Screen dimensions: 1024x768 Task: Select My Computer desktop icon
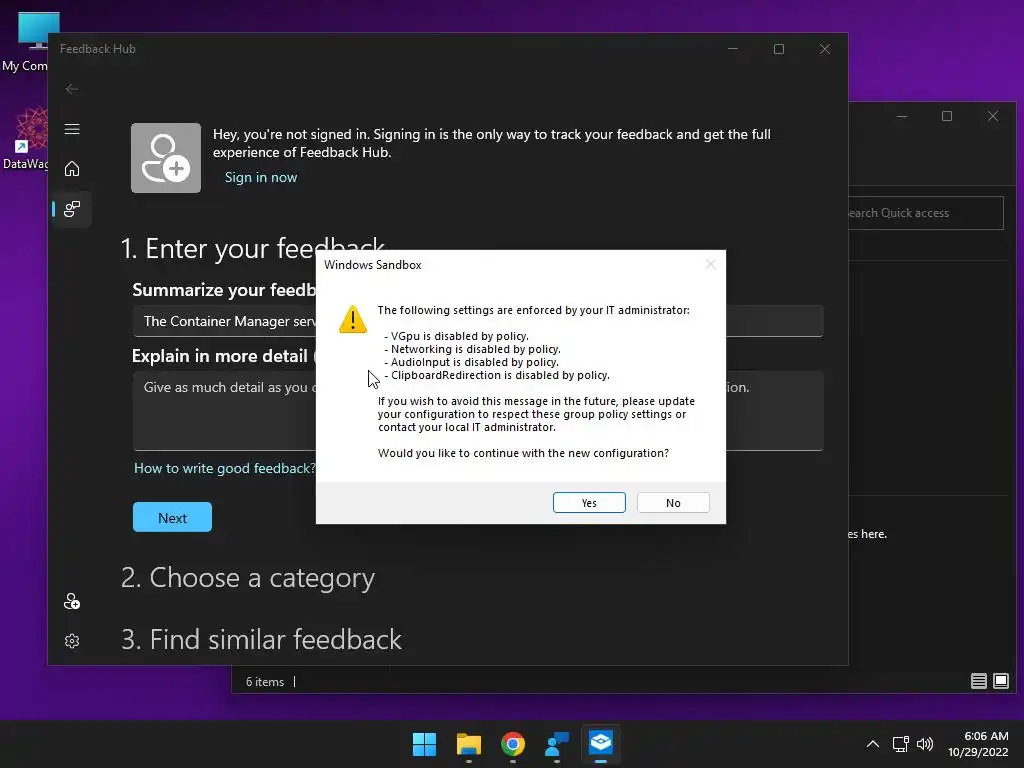(x=26, y=43)
